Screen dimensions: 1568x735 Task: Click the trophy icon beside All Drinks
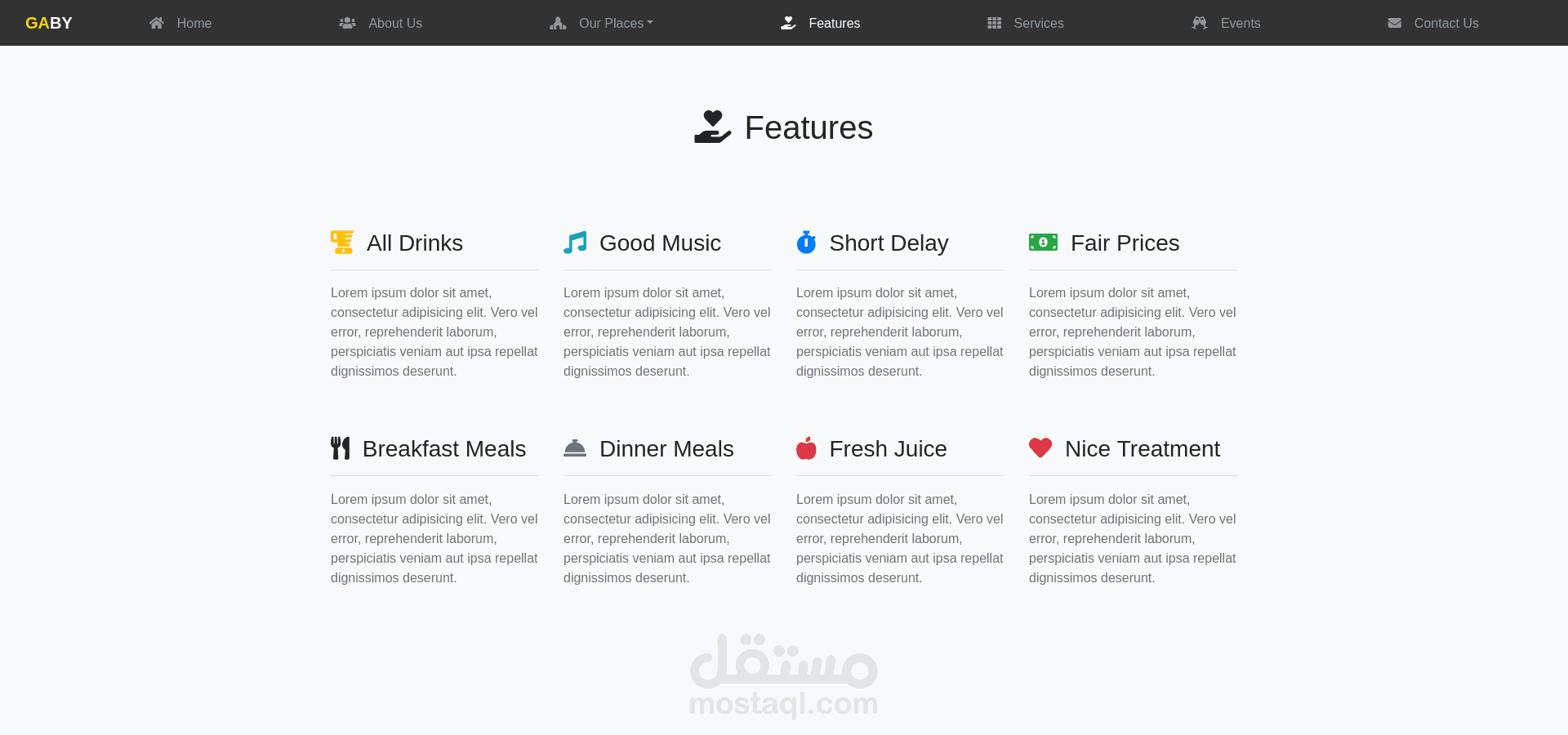pyautogui.click(x=342, y=243)
